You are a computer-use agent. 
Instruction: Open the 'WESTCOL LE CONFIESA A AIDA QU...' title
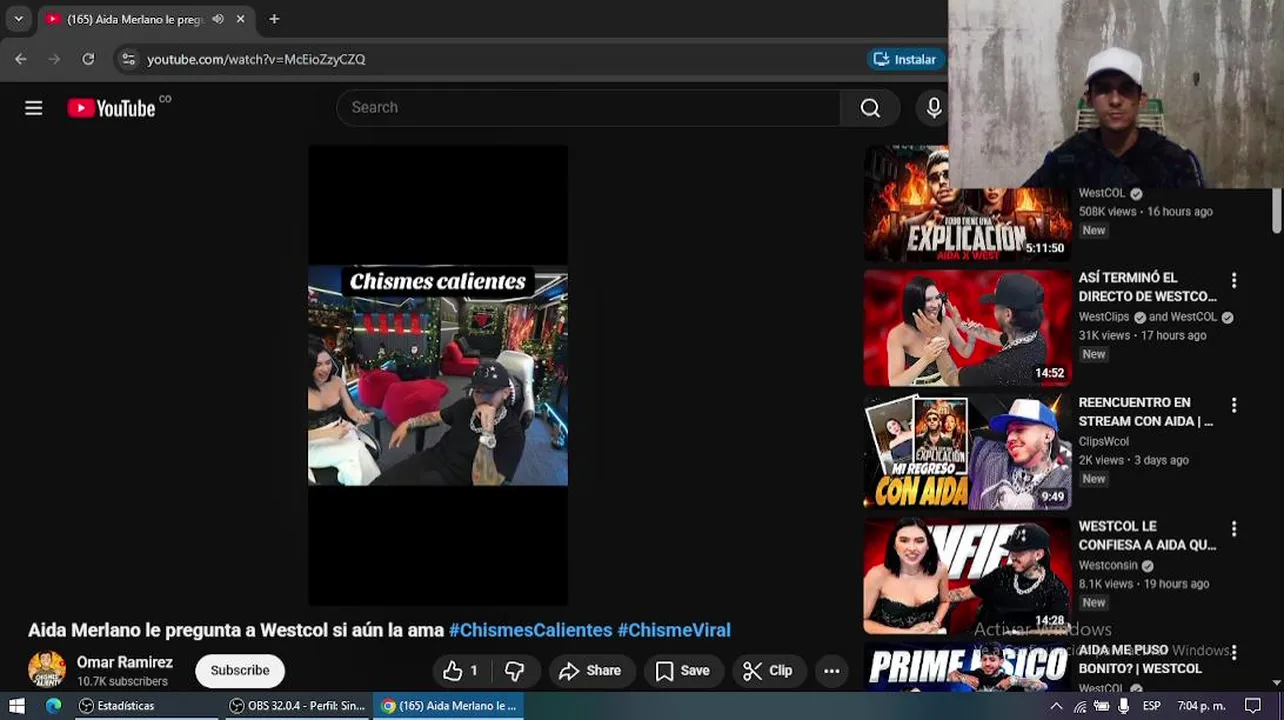pyautogui.click(x=1147, y=536)
